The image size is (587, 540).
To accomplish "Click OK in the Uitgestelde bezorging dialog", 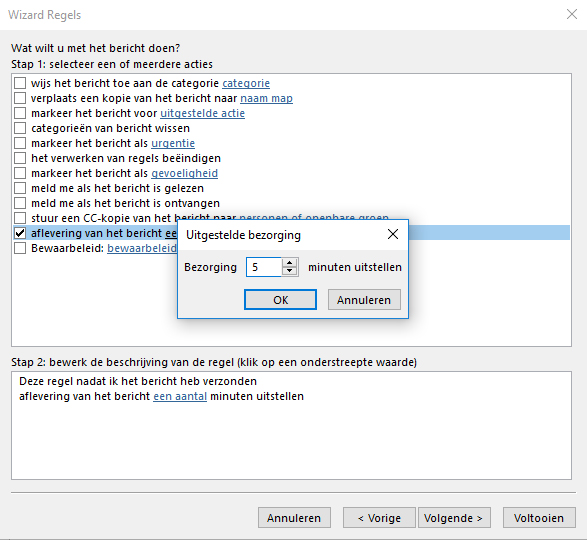I will click(280, 300).
